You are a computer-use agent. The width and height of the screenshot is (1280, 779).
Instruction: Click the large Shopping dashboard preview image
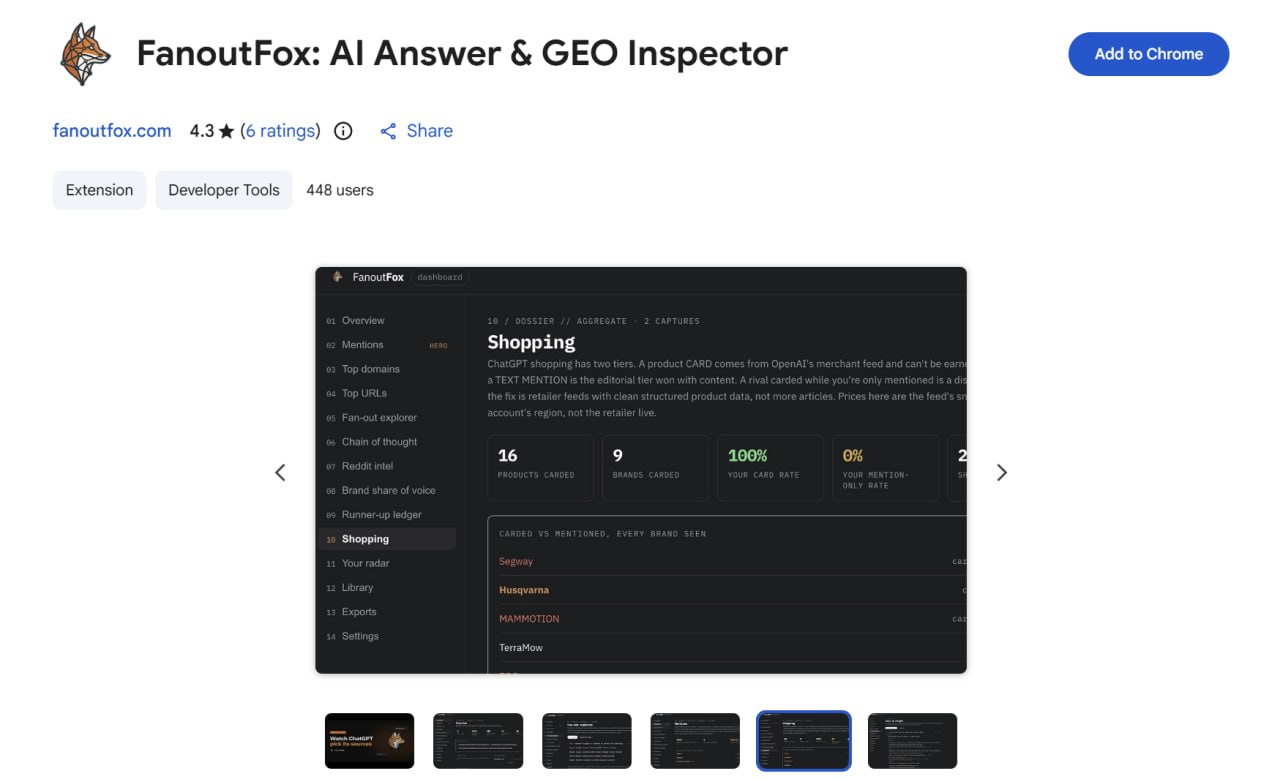(x=641, y=470)
